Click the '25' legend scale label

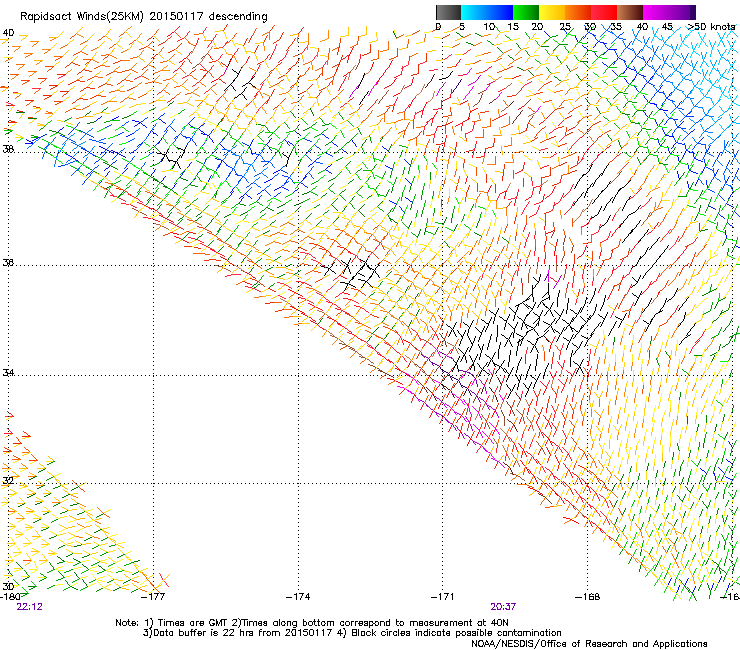point(565,26)
